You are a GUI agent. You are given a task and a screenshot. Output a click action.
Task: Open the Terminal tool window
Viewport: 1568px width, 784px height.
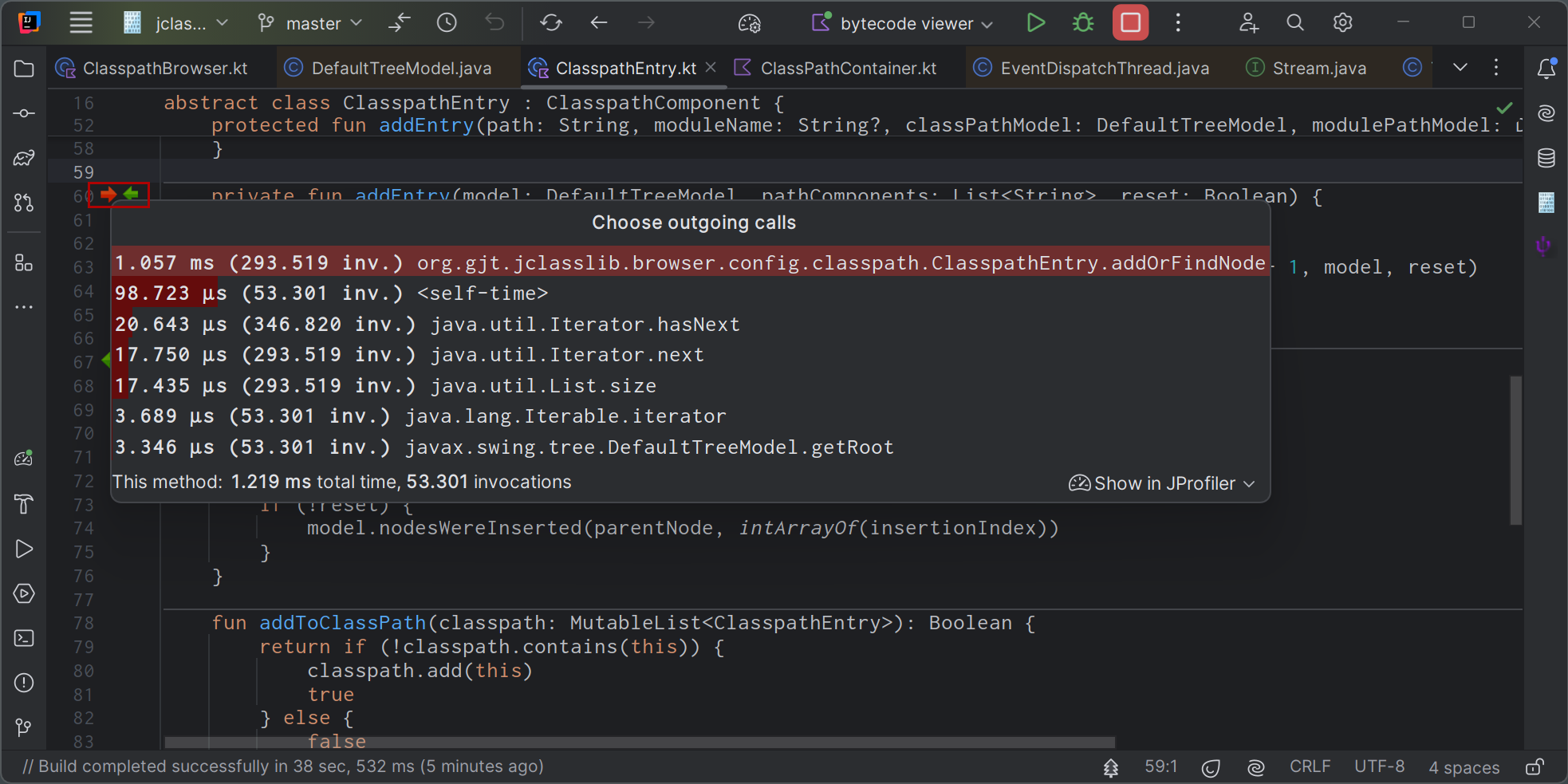point(24,638)
